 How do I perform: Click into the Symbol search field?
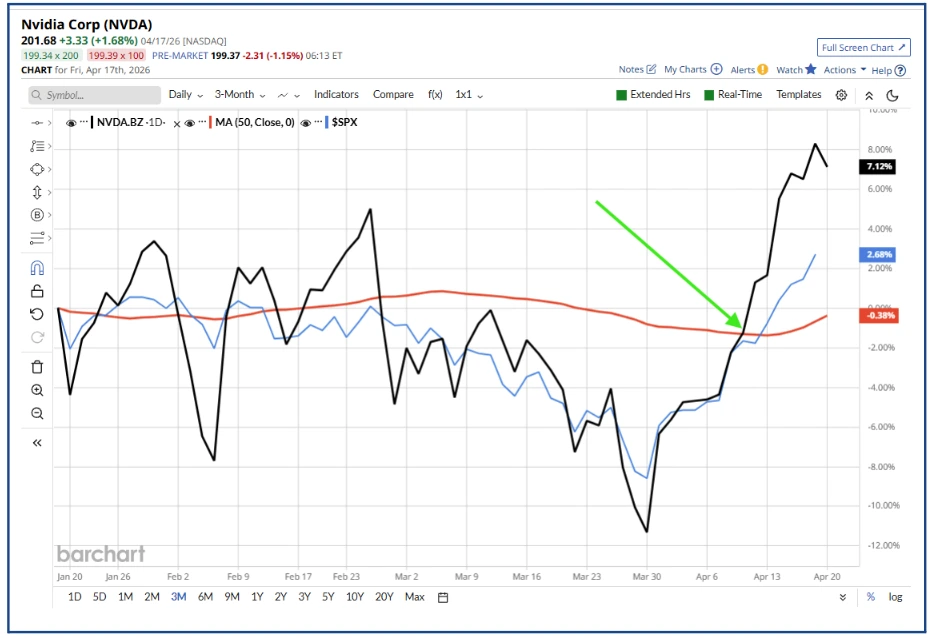coord(95,95)
